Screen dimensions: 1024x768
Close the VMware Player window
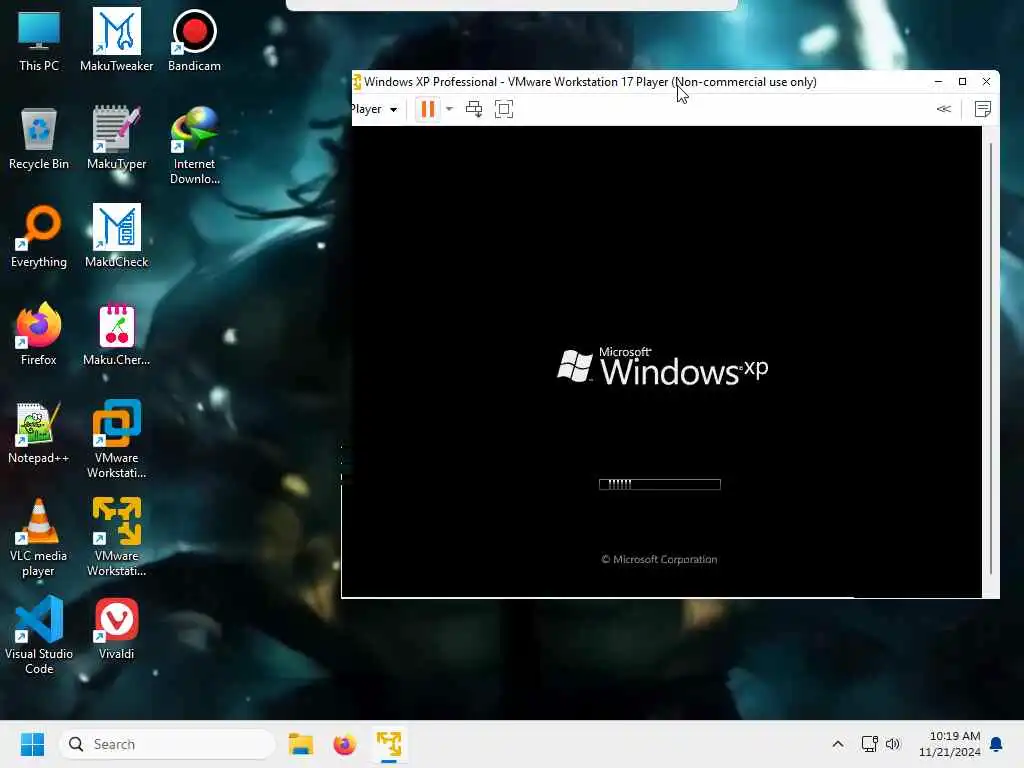click(x=987, y=82)
